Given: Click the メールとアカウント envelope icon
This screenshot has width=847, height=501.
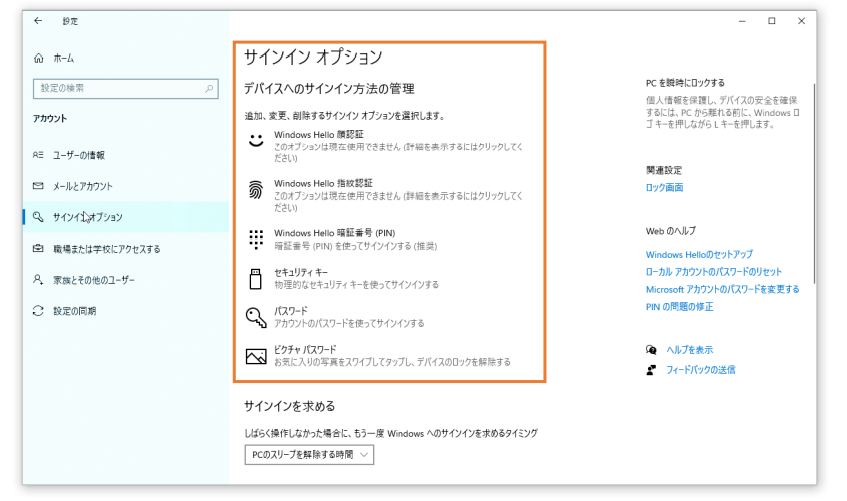Looking at the screenshot, I should click(x=38, y=186).
